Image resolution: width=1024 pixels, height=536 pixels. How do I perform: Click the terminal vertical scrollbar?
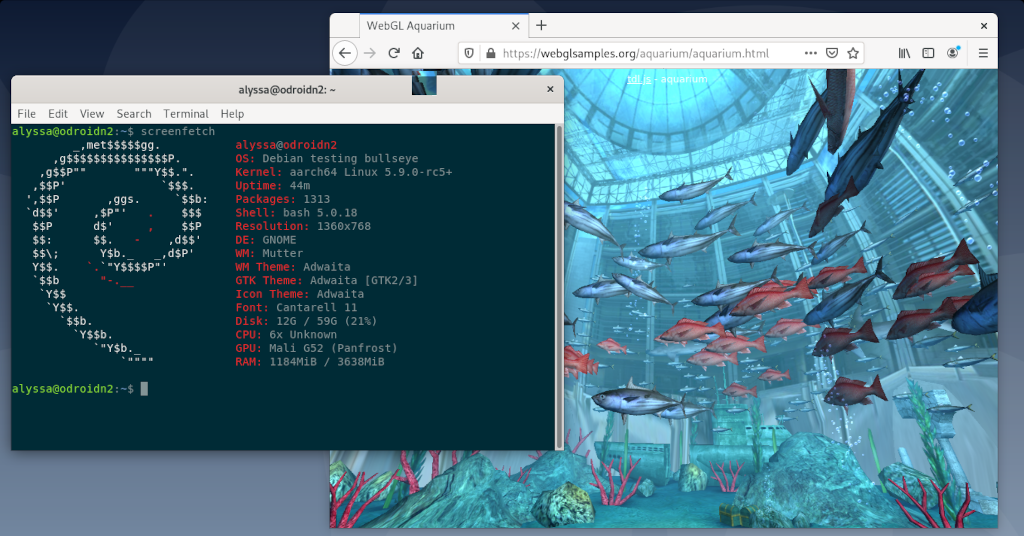point(559,287)
